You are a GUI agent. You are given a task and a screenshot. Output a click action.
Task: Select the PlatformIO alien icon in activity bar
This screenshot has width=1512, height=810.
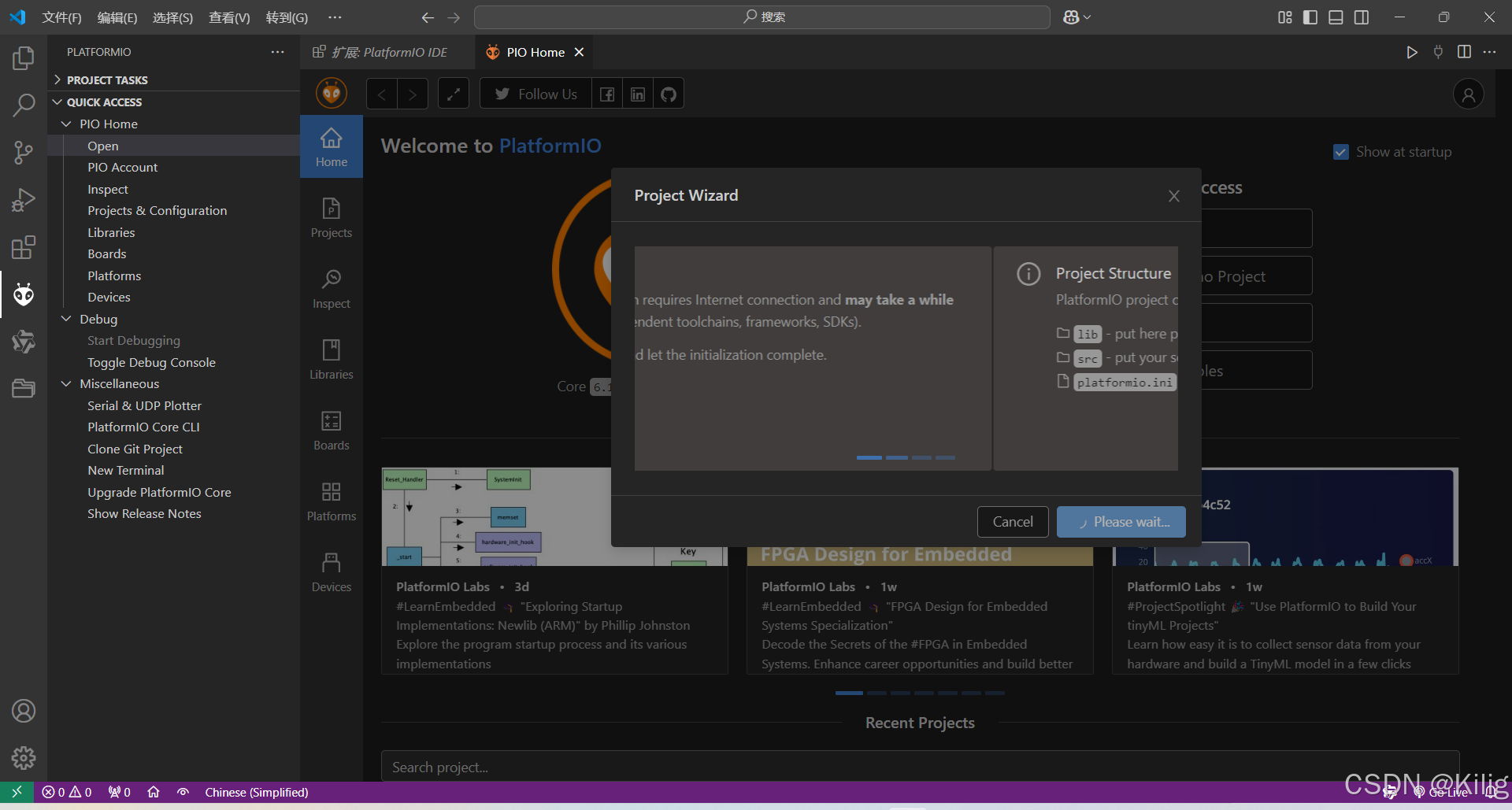tap(24, 294)
